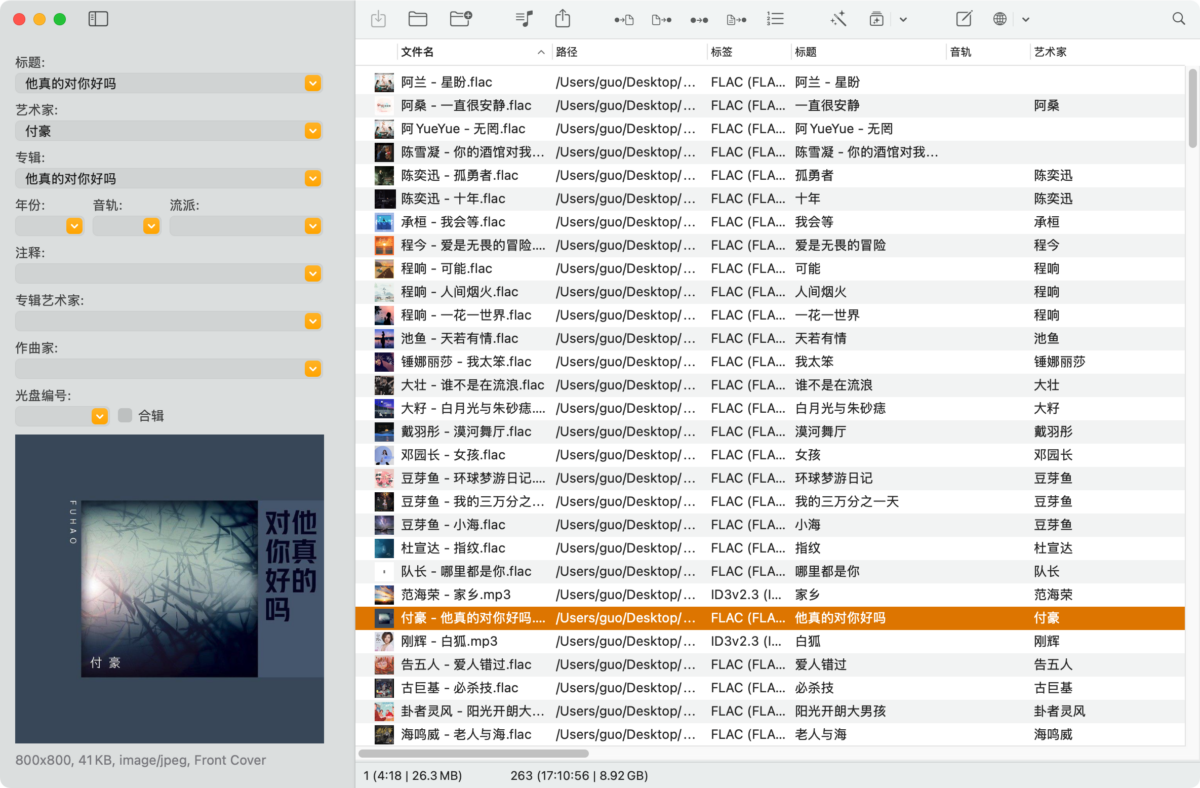Open the 音轨 field dropdown arrow
The width and height of the screenshot is (1200, 788).
click(x=151, y=226)
